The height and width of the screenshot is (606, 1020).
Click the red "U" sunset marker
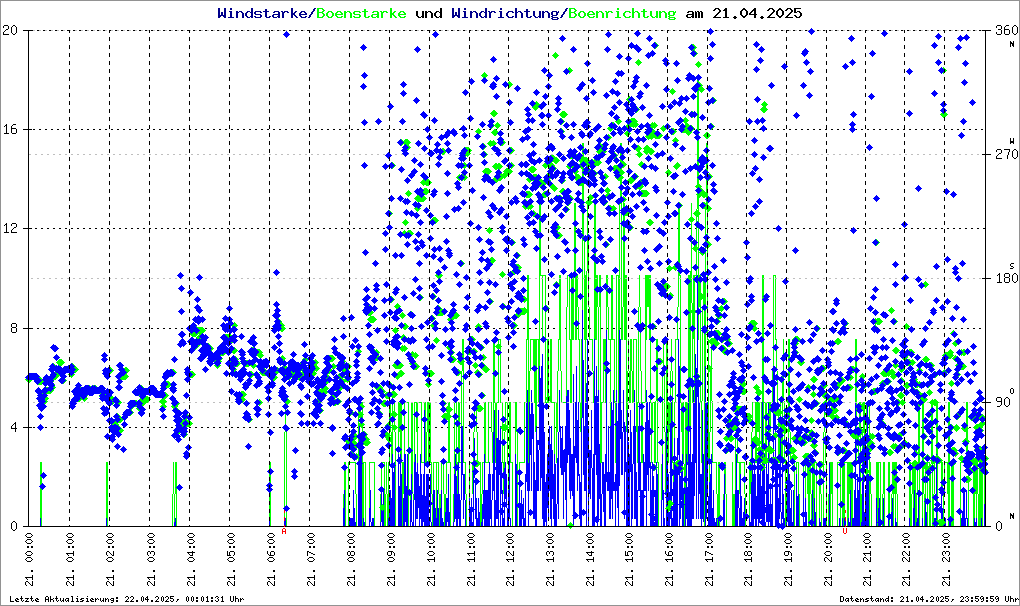coord(845,532)
